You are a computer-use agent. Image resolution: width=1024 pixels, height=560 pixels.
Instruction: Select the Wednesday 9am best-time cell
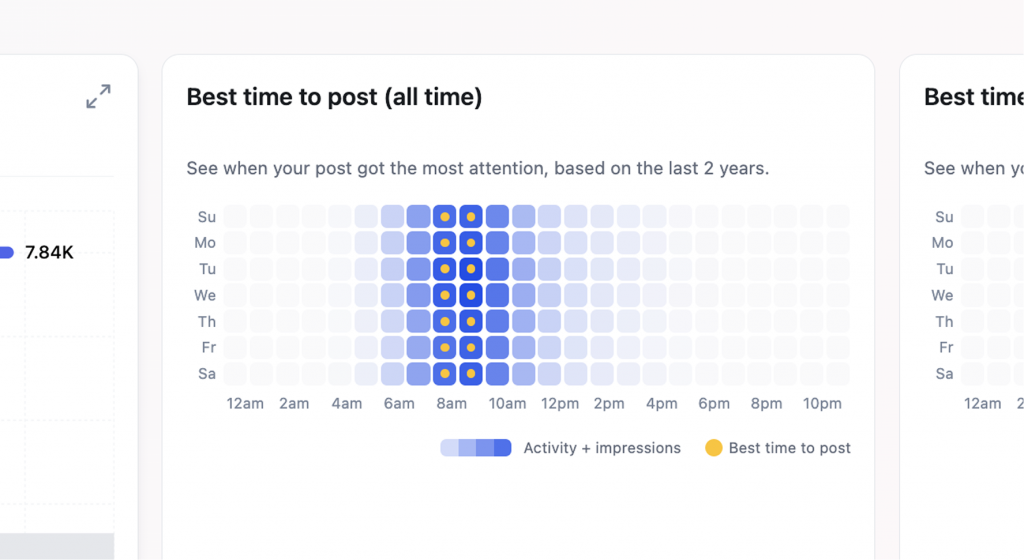[471, 295]
